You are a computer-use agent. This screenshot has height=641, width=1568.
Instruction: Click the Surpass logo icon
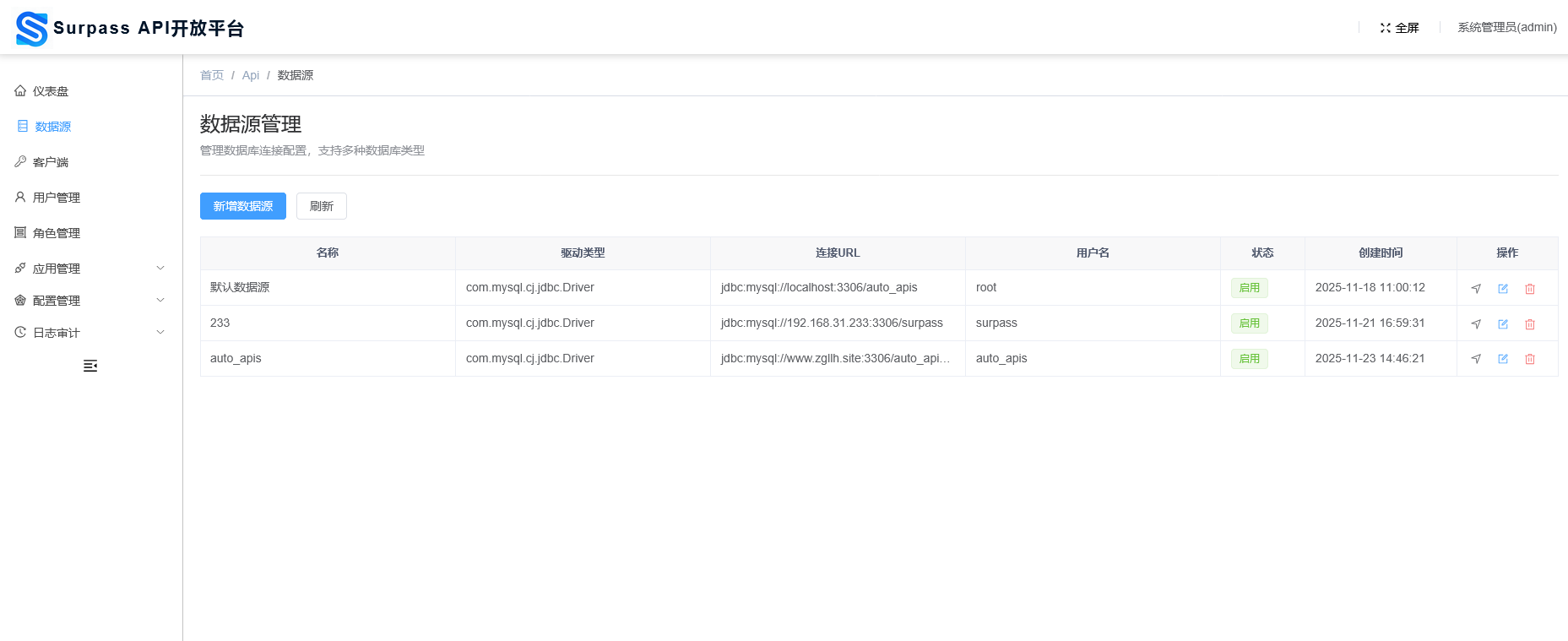pos(32,29)
